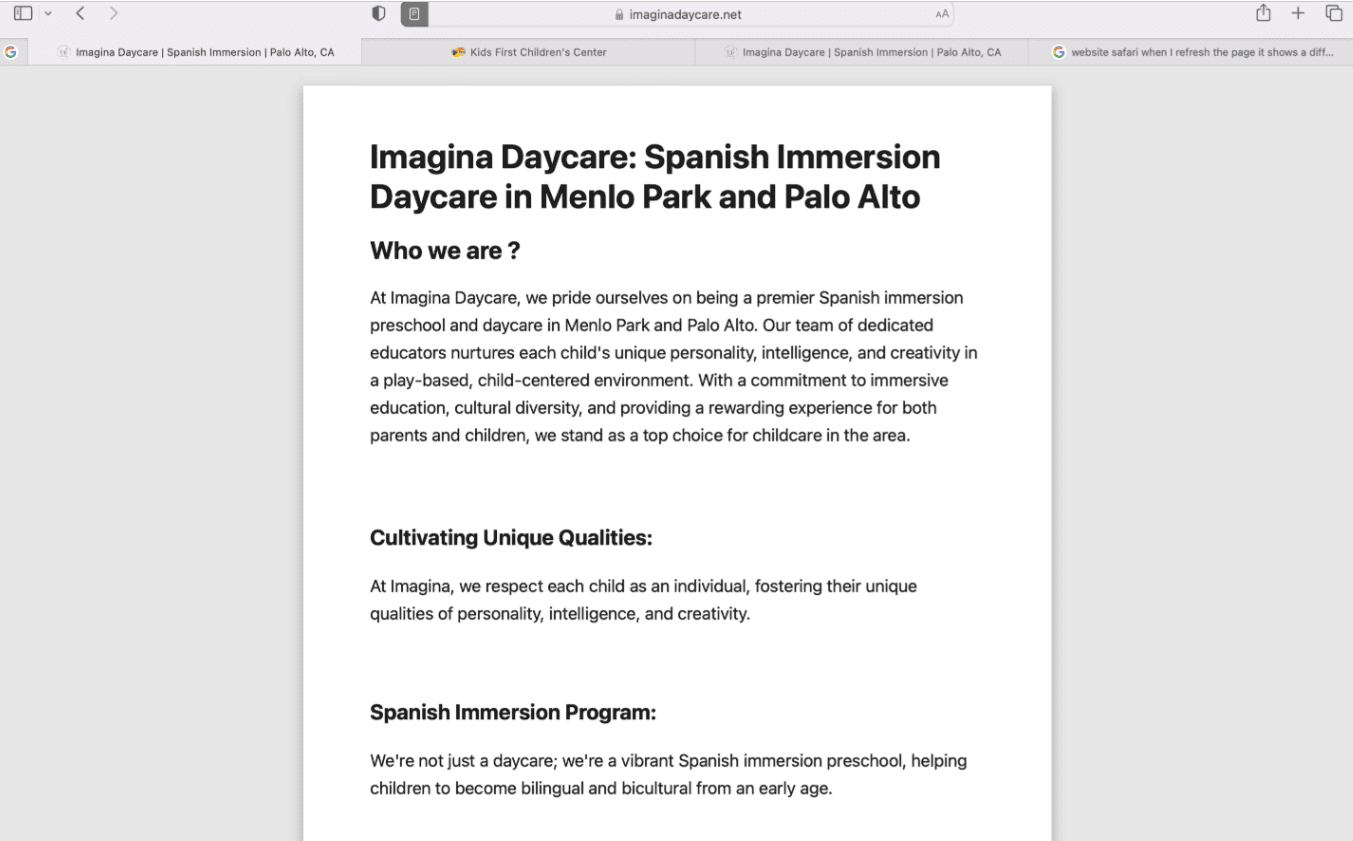Open the aA Reader appearance options
The height and width of the screenshot is (841, 1353).
click(x=942, y=14)
